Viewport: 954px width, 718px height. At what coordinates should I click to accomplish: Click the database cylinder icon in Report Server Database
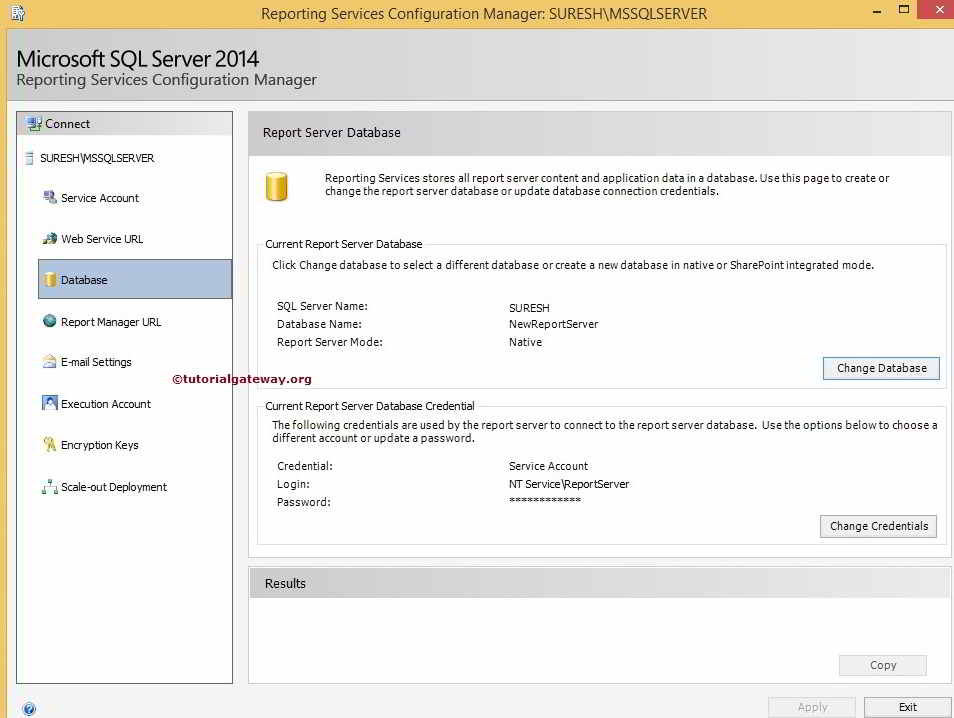277,186
